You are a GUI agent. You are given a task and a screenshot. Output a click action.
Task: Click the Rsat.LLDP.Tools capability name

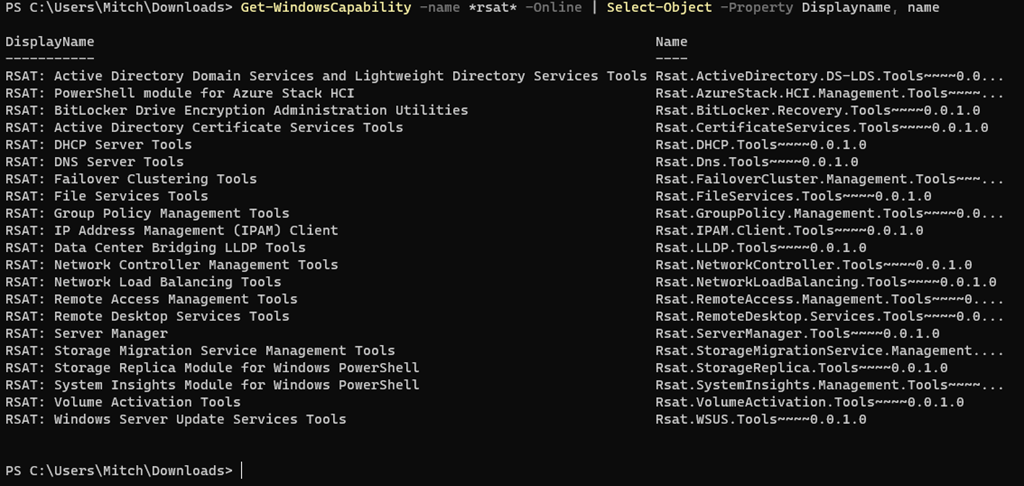click(761, 248)
